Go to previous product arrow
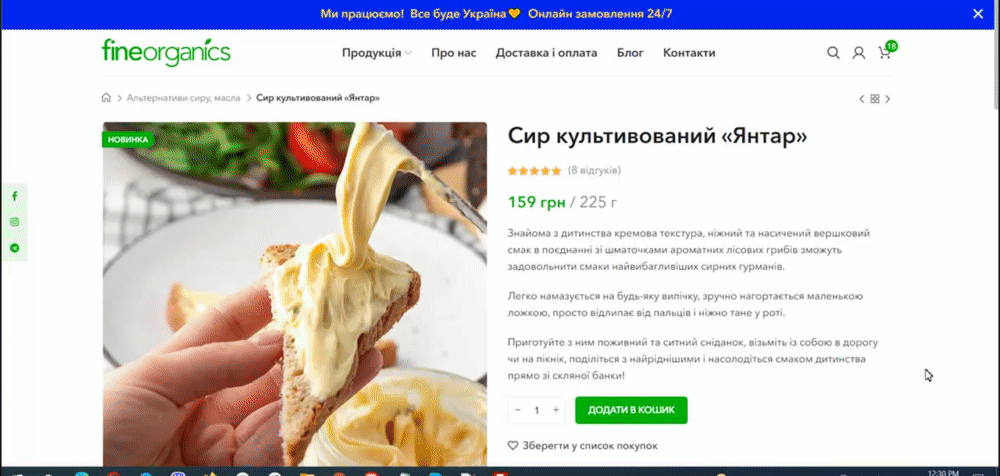Image resolution: width=1000 pixels, height=476 pixels. 862,99
